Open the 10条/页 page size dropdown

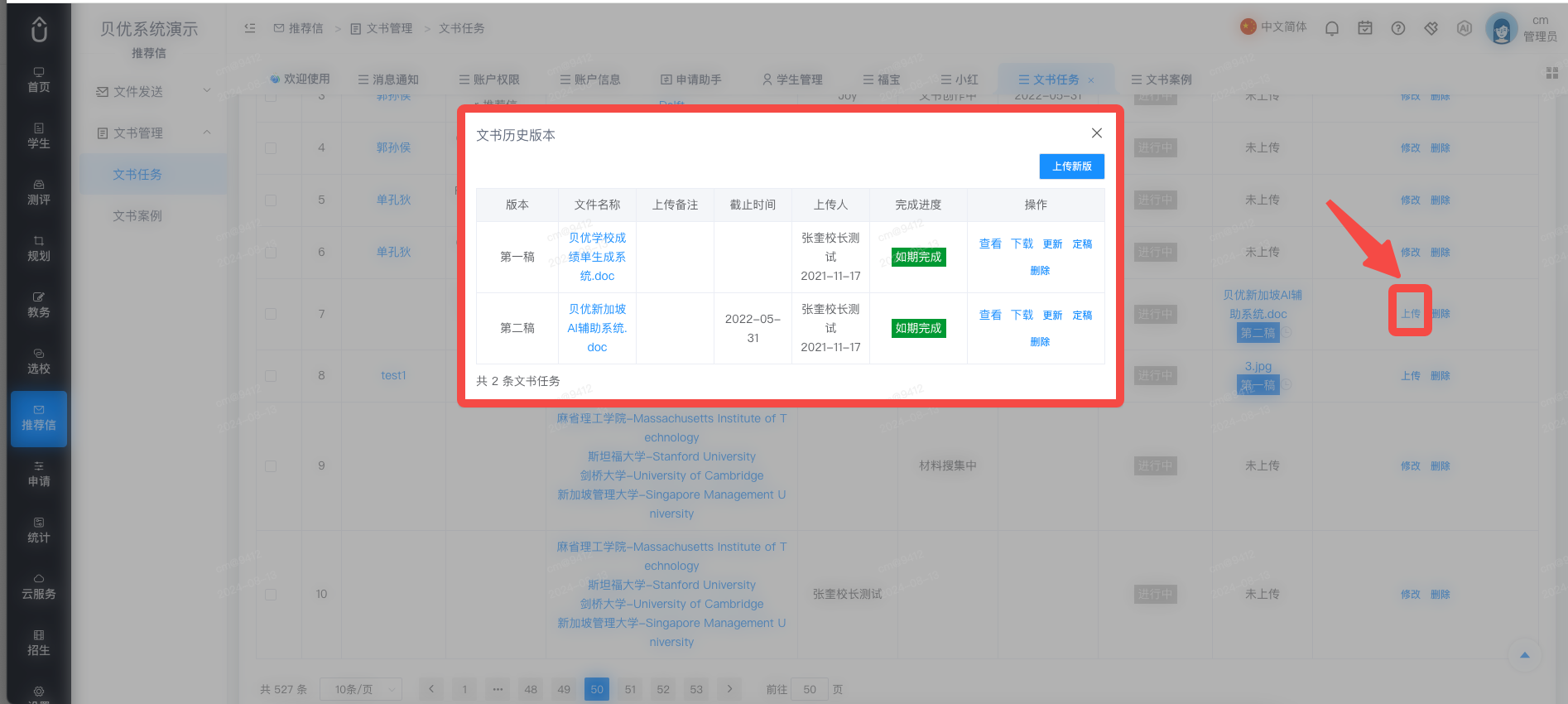(x=361, y=689)
